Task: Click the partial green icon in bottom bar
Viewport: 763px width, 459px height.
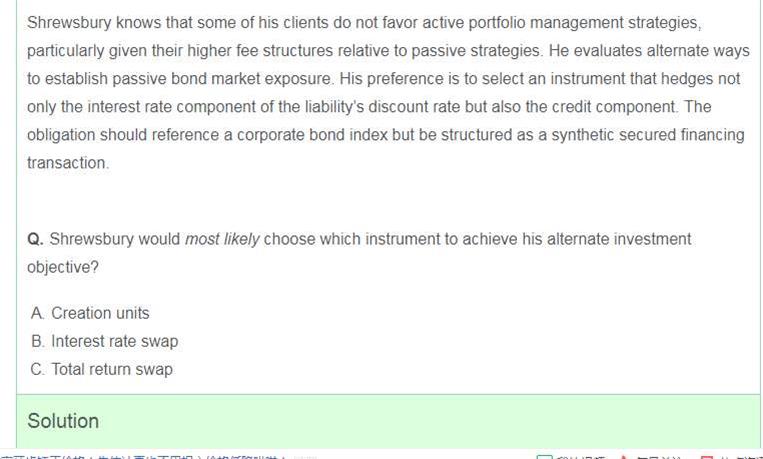Action: click(x=544, y=457)
